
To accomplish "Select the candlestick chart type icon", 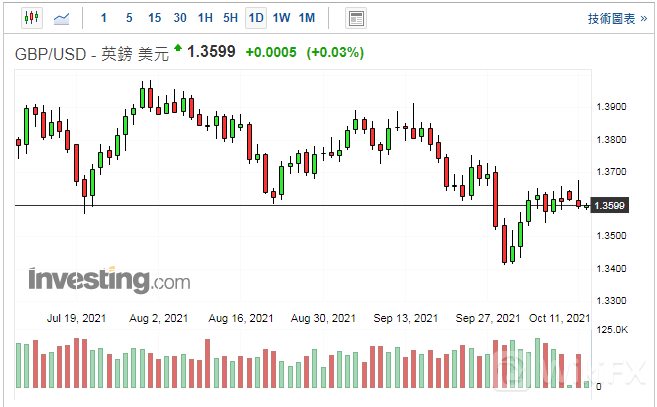I will pyautogui.click(x=31, y=18).
